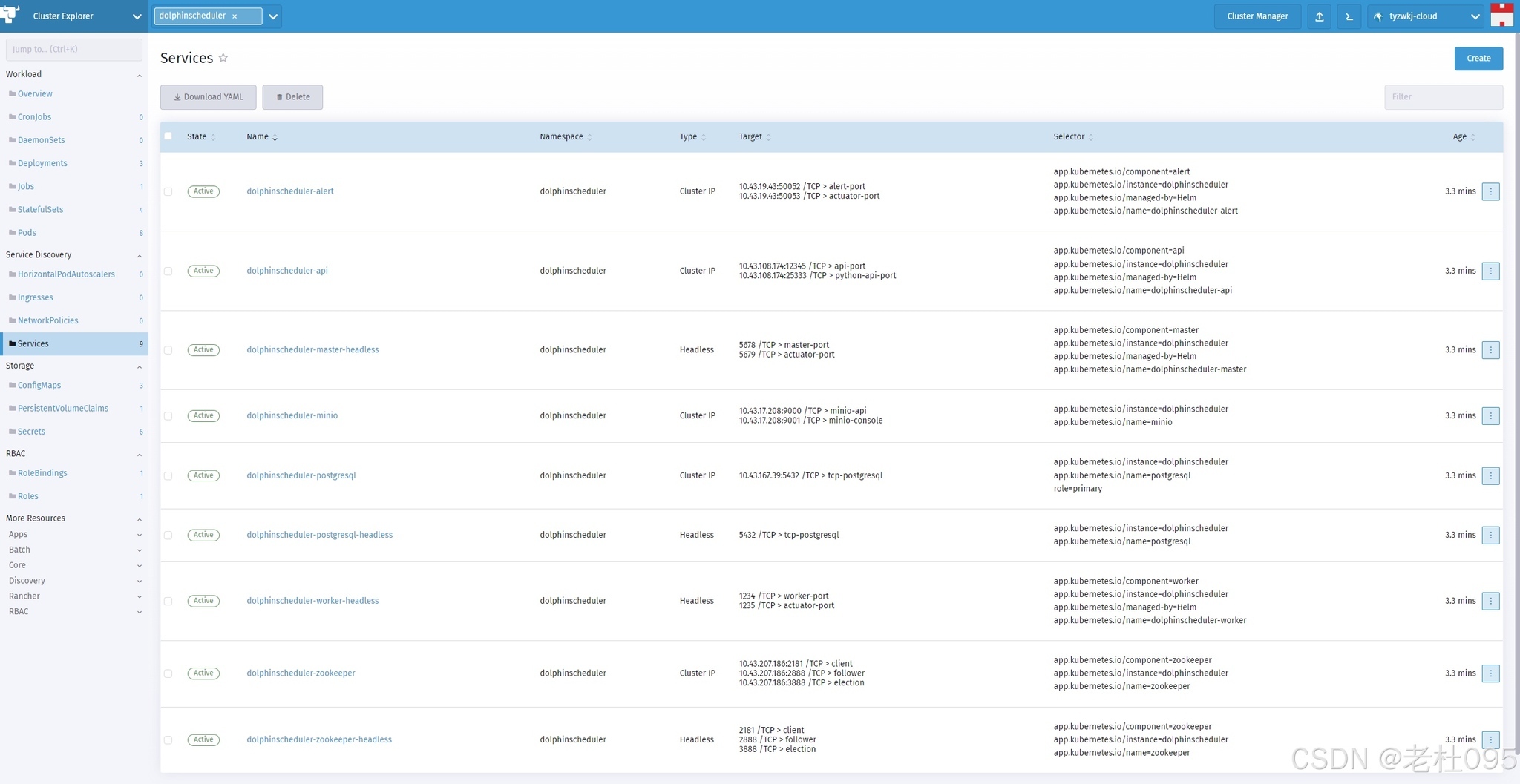
Task: Click the Download YAML button
Action: [209, 97]
